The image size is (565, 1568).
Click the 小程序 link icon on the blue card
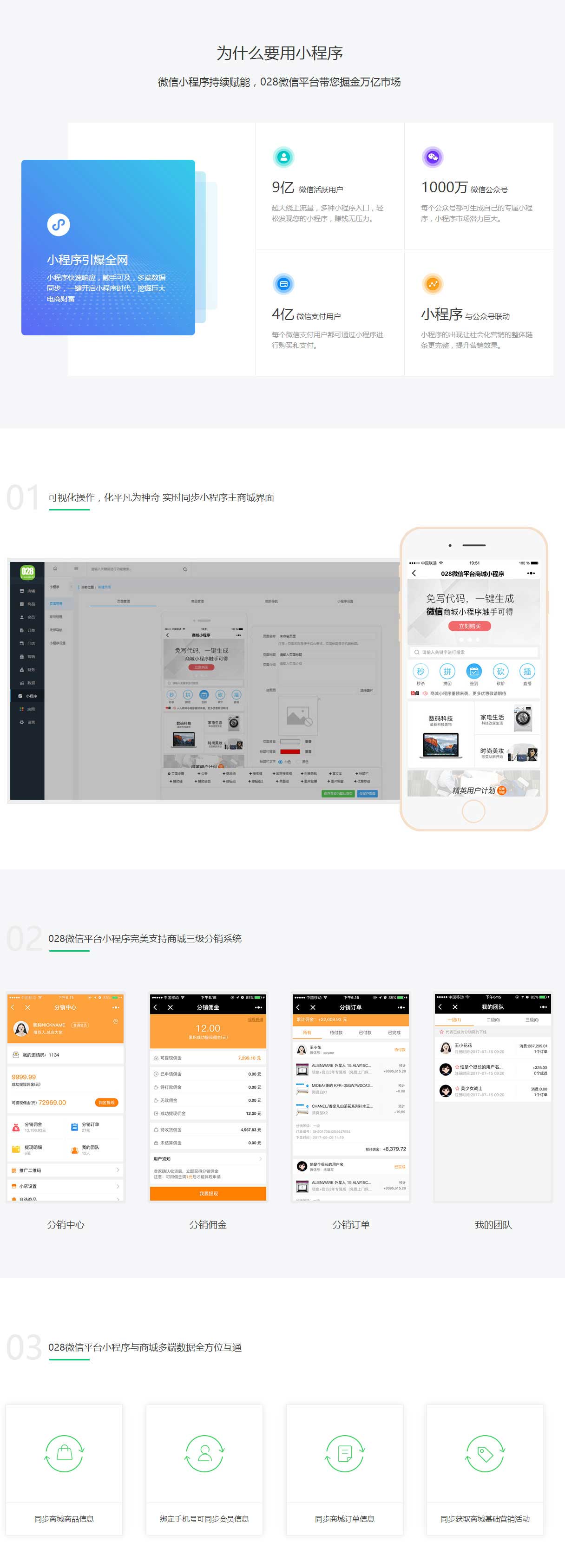(x=59, y=225)
